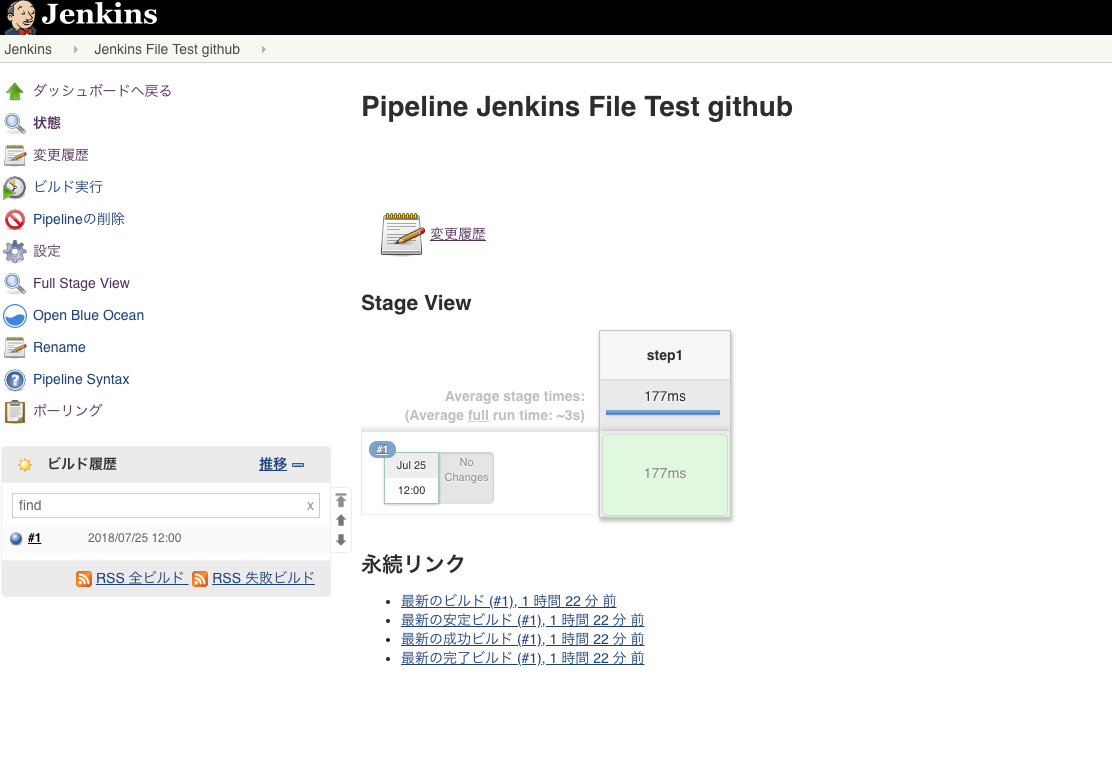Open the ポーリング clipboard icon
Image resolution: width=1112 pixels, height=772 pixels.
tap(15, 411)
